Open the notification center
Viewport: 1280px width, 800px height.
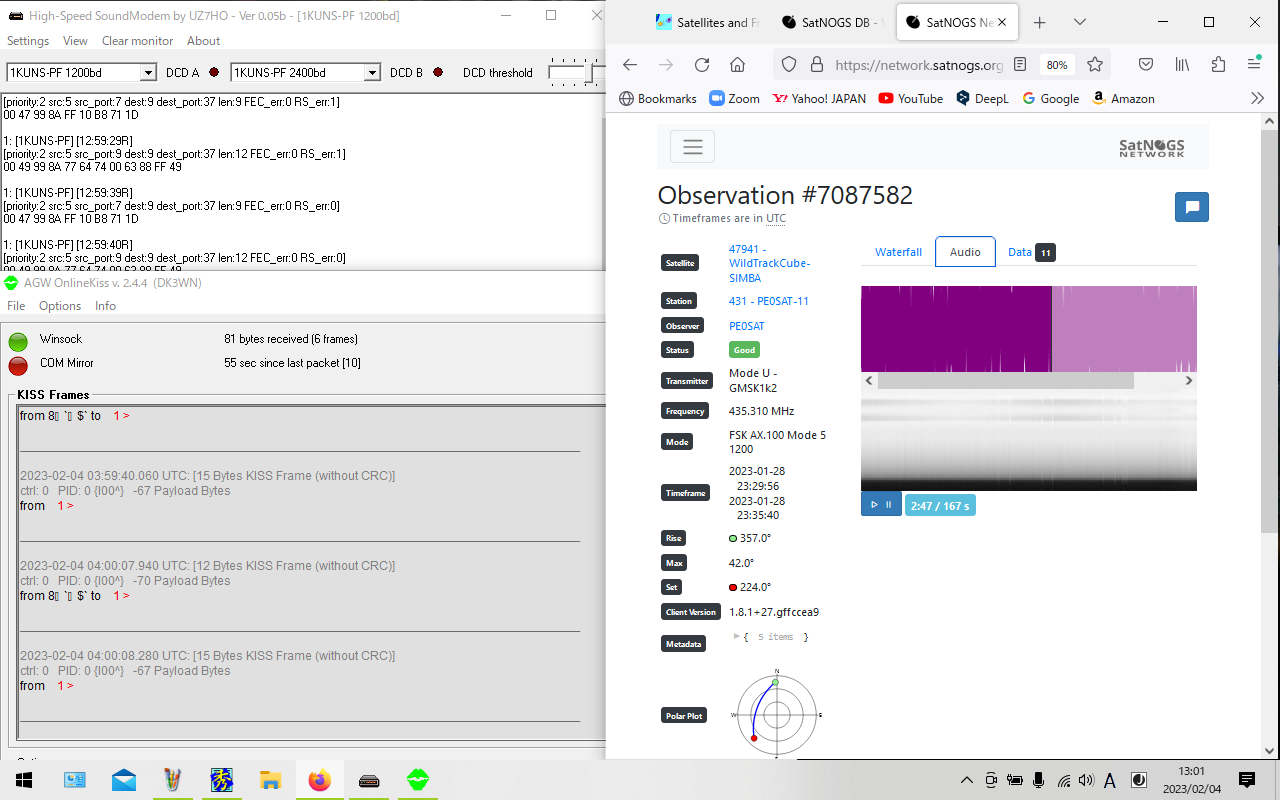point(1247,780)
